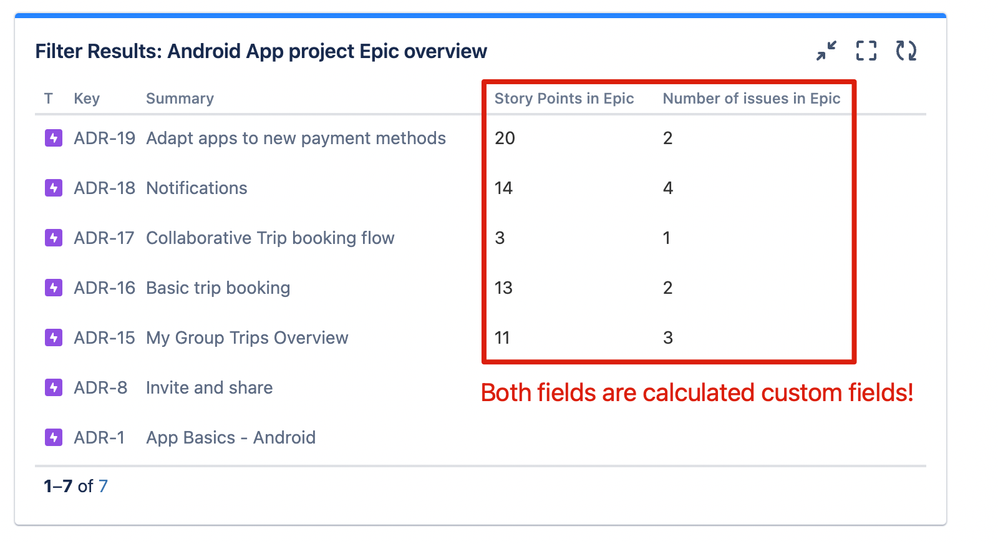Open the Notifications epic summary
The image size is (998, 544).
[x=197, y=188]
